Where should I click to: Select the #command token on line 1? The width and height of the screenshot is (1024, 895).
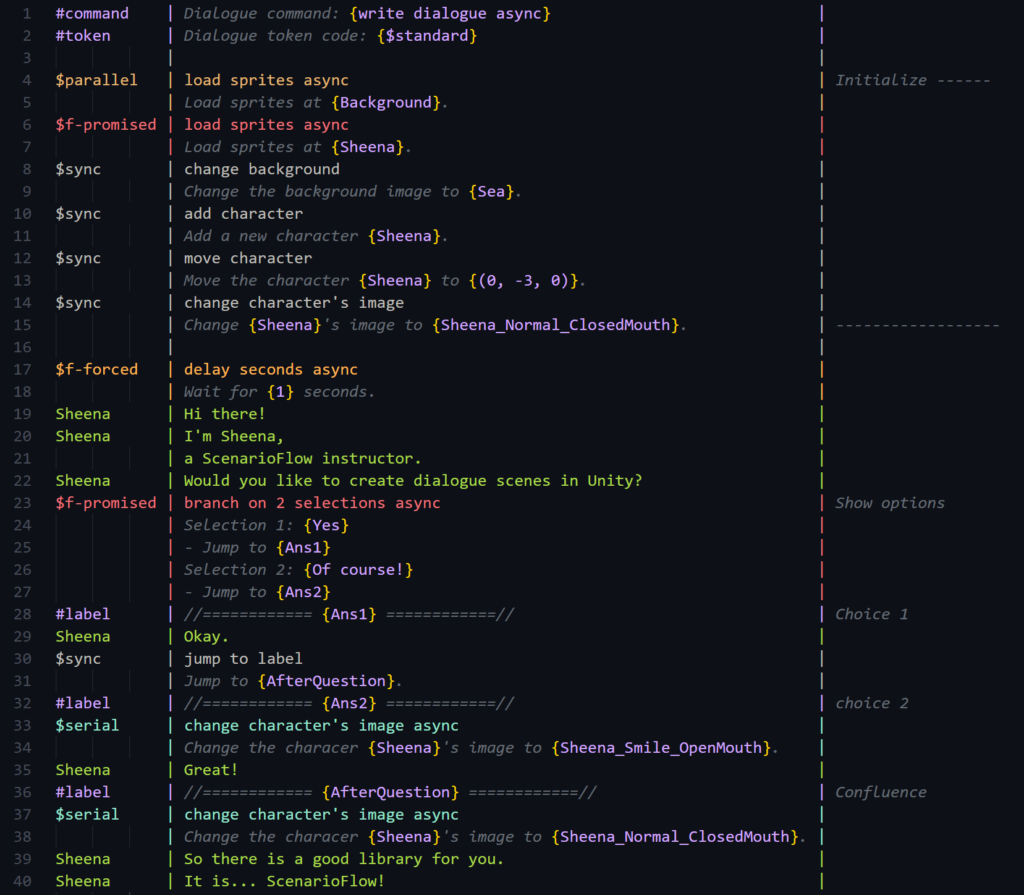92,13
